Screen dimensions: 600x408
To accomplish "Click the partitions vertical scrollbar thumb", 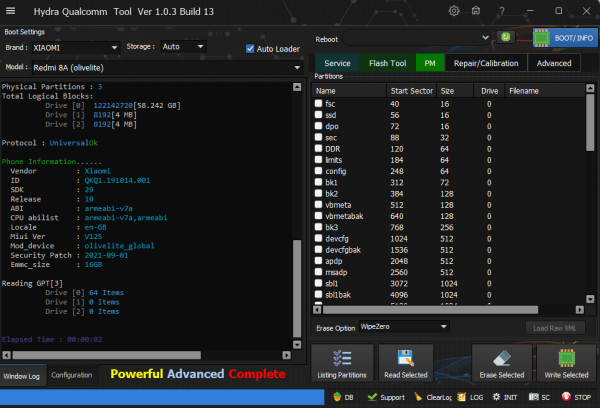I will [590, 122].
